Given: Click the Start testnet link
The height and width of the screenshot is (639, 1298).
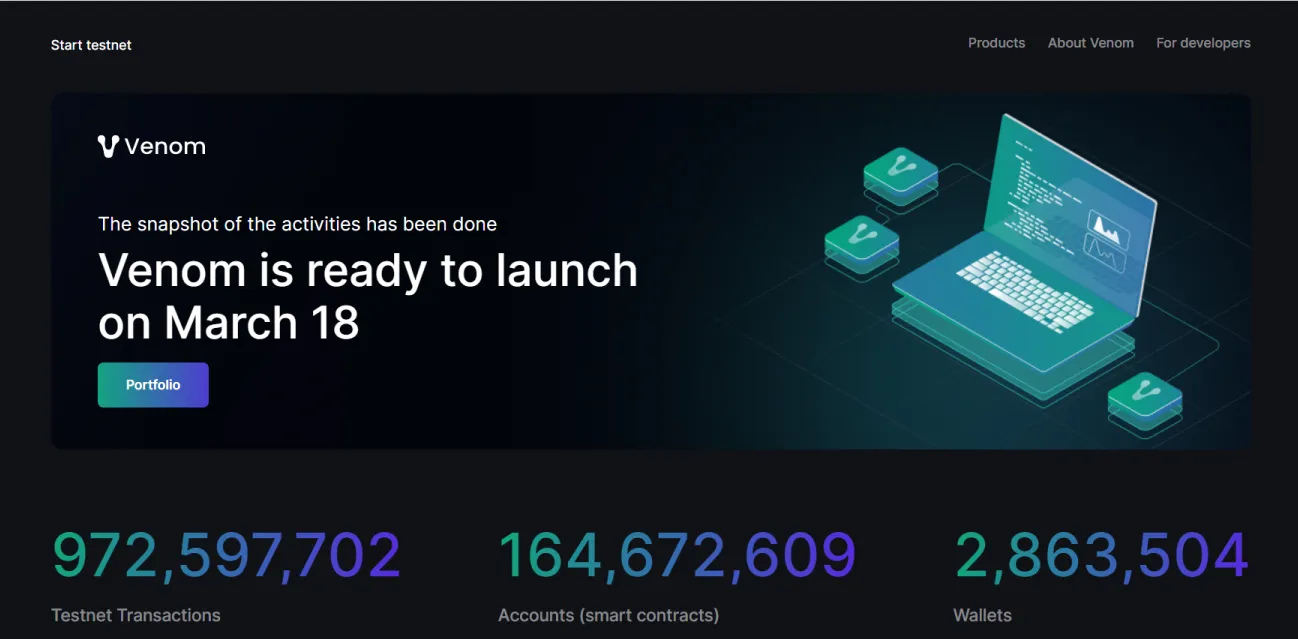Looking at the screenshot, I should pos(91,45).
